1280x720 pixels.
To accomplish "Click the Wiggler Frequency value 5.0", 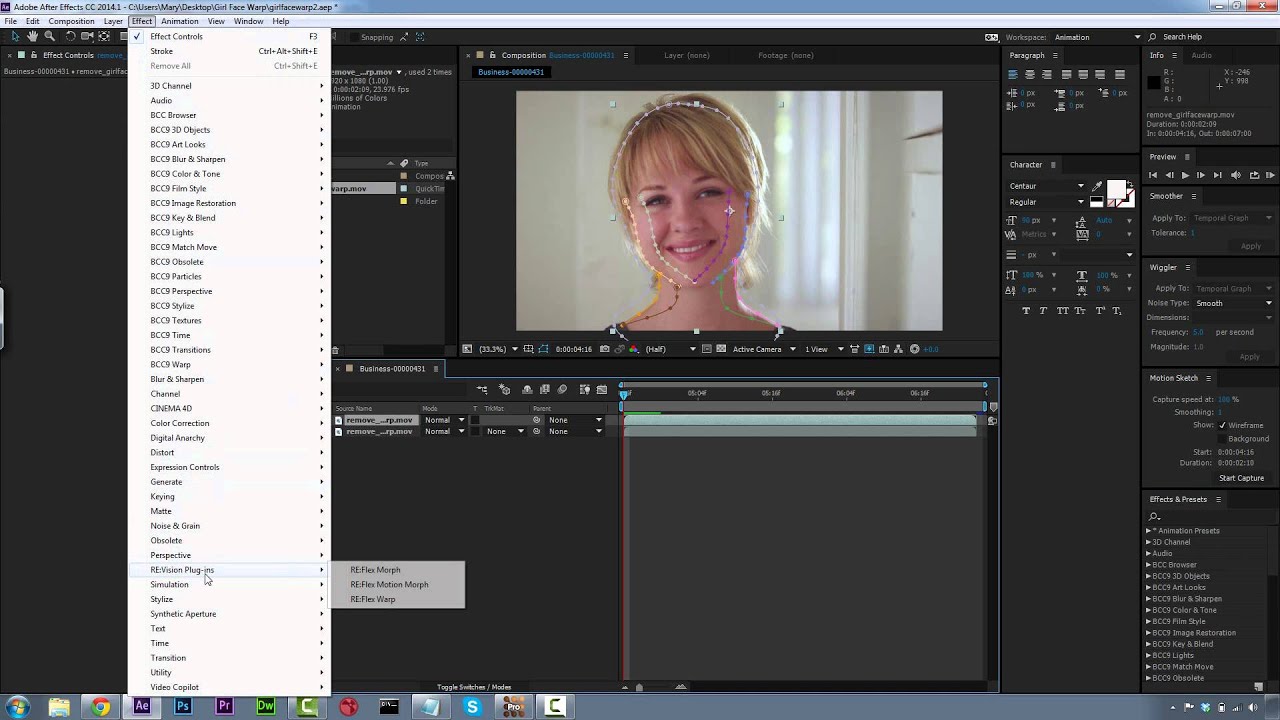I will [x=1198, y=332].
